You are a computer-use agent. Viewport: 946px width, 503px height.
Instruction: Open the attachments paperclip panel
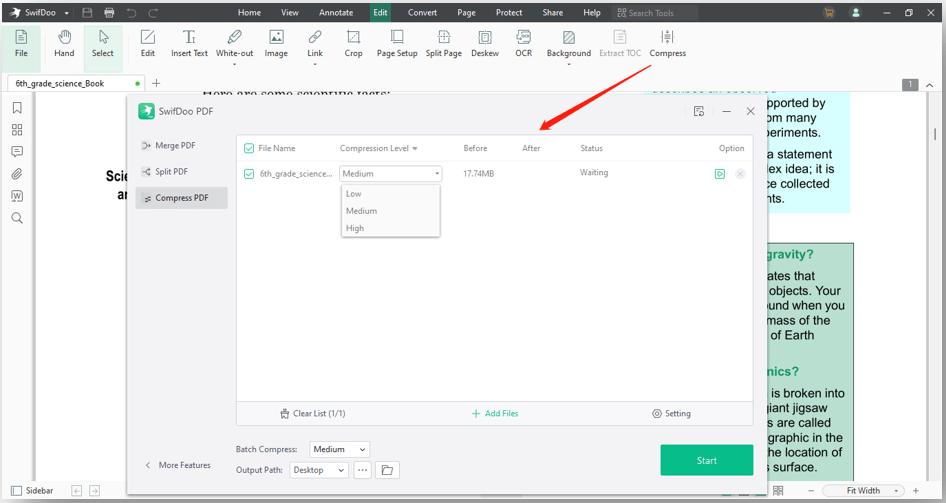[x=17, y=174]
